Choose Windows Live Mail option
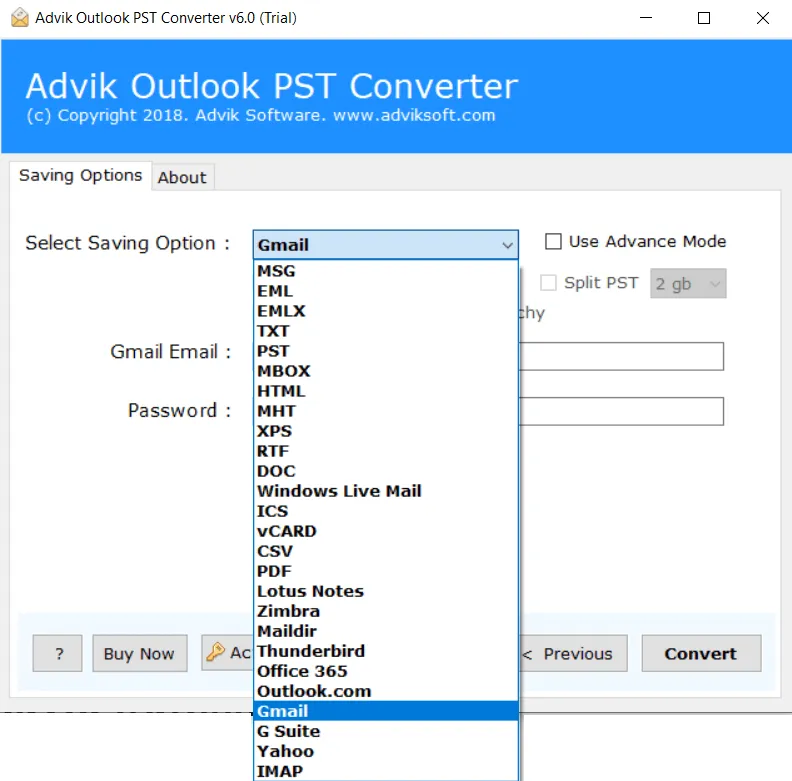This screenshot has width=792, height=781. tap(386, 491)
